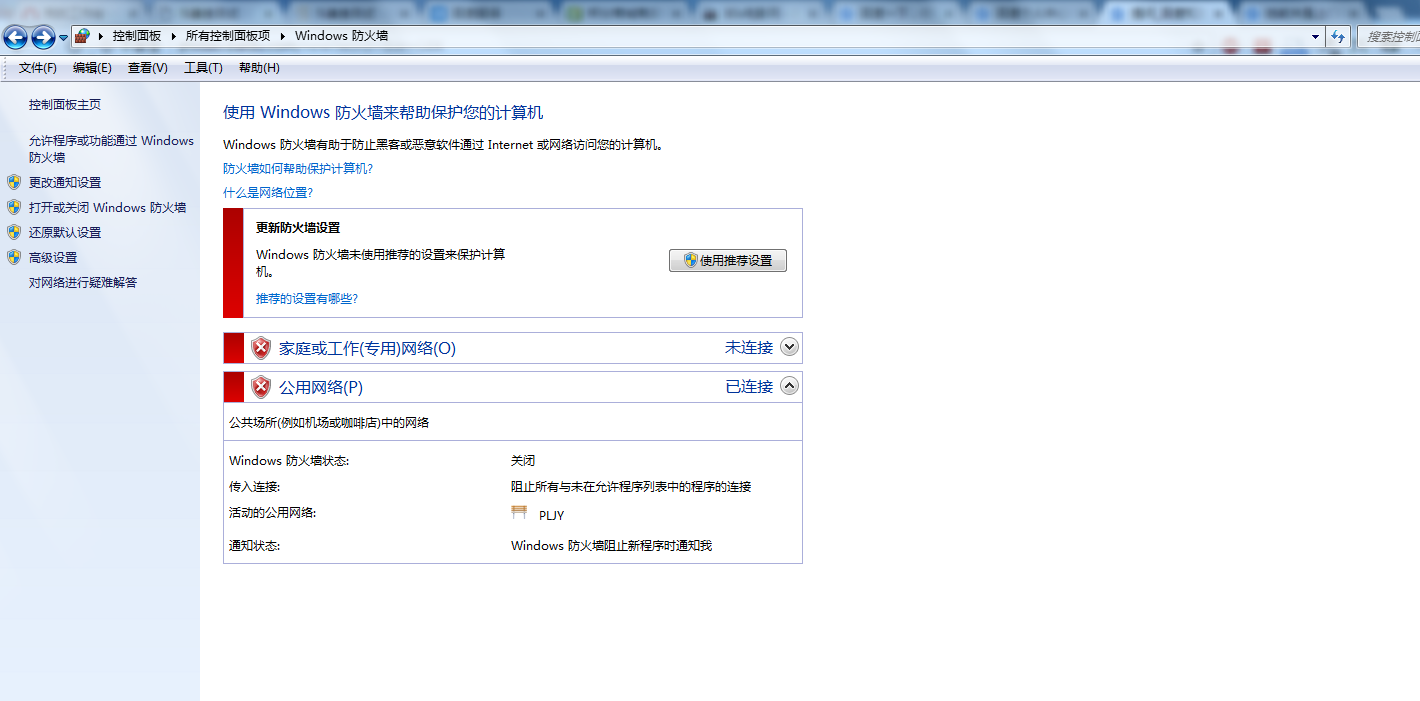
Task: Focus the Control Panel search box
Action: (x=1388, y=37)
